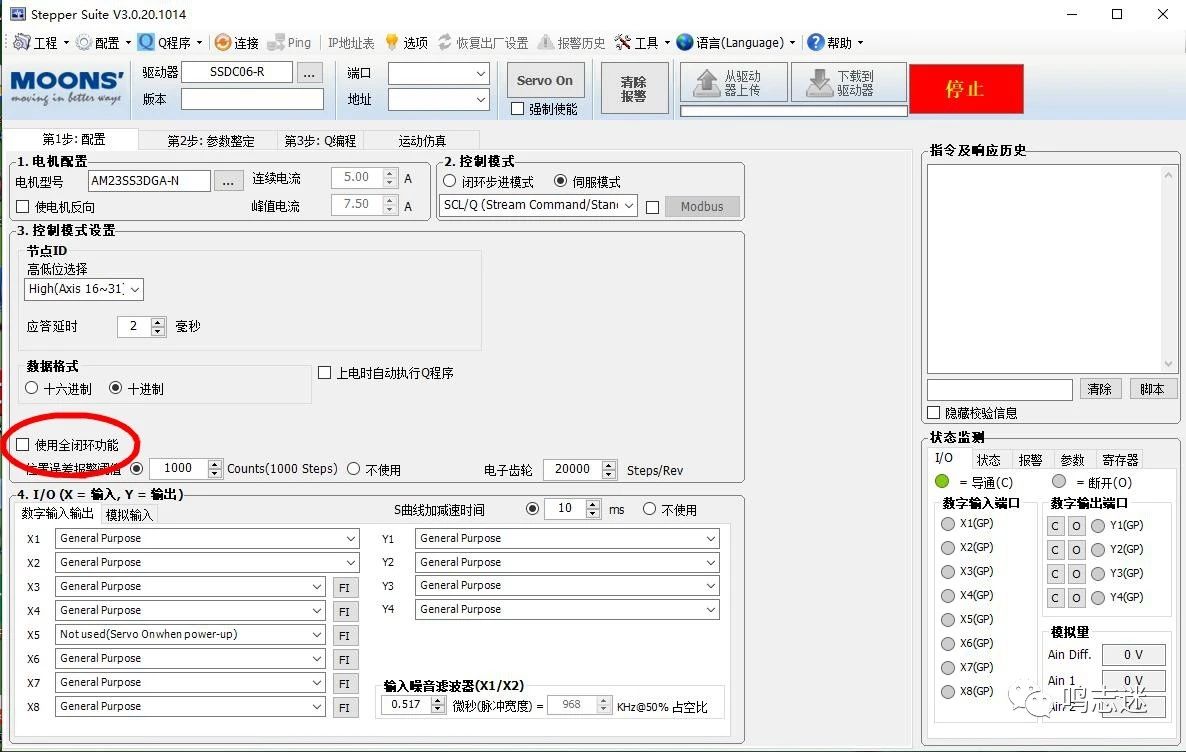Viewport: 1186px width, 752px height.
Task: Click the command entry field
Action: (x=1000, y=390)
